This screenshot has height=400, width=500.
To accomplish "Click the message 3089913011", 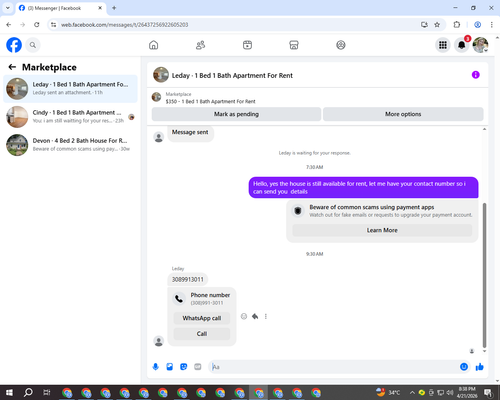I will tap(188, 279).
